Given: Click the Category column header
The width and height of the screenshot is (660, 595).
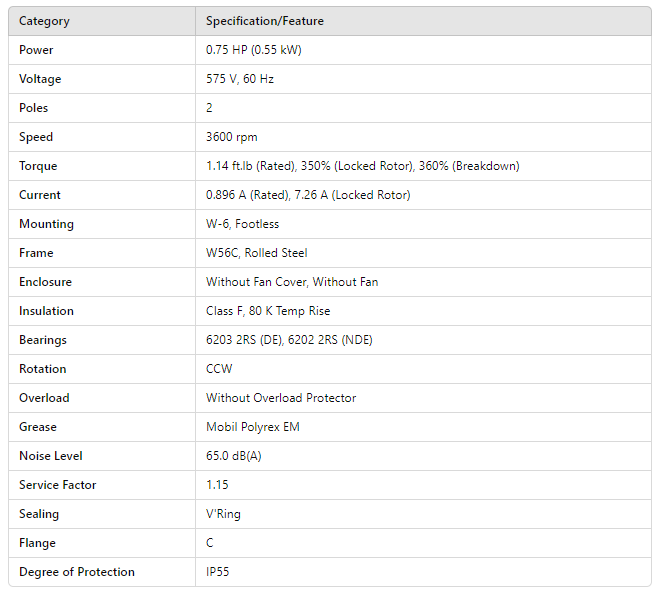Looking at the screenshot, I should (44, 21).
